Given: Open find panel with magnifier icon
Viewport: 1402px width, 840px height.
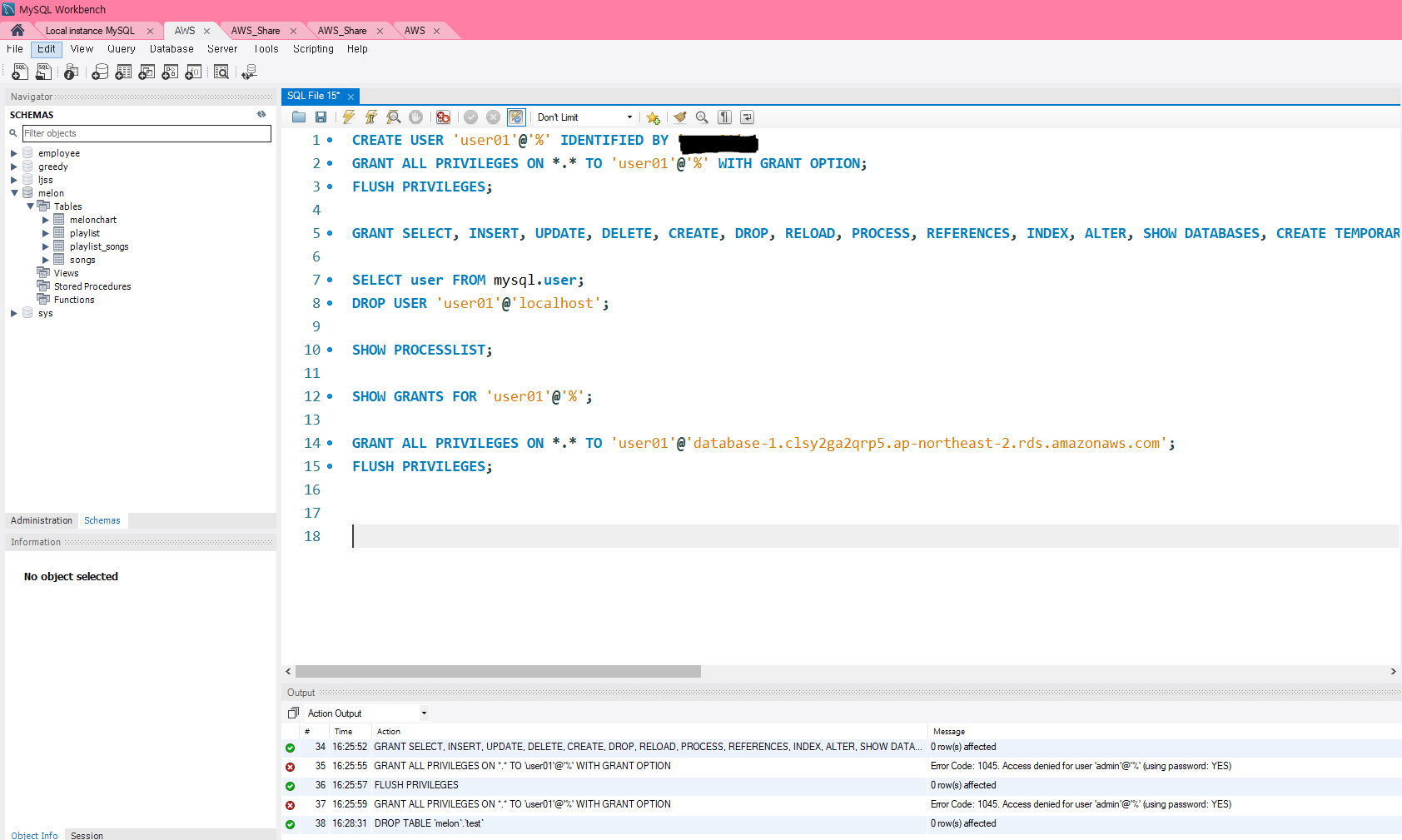Looking at the screenshot, I should point(702,117).
